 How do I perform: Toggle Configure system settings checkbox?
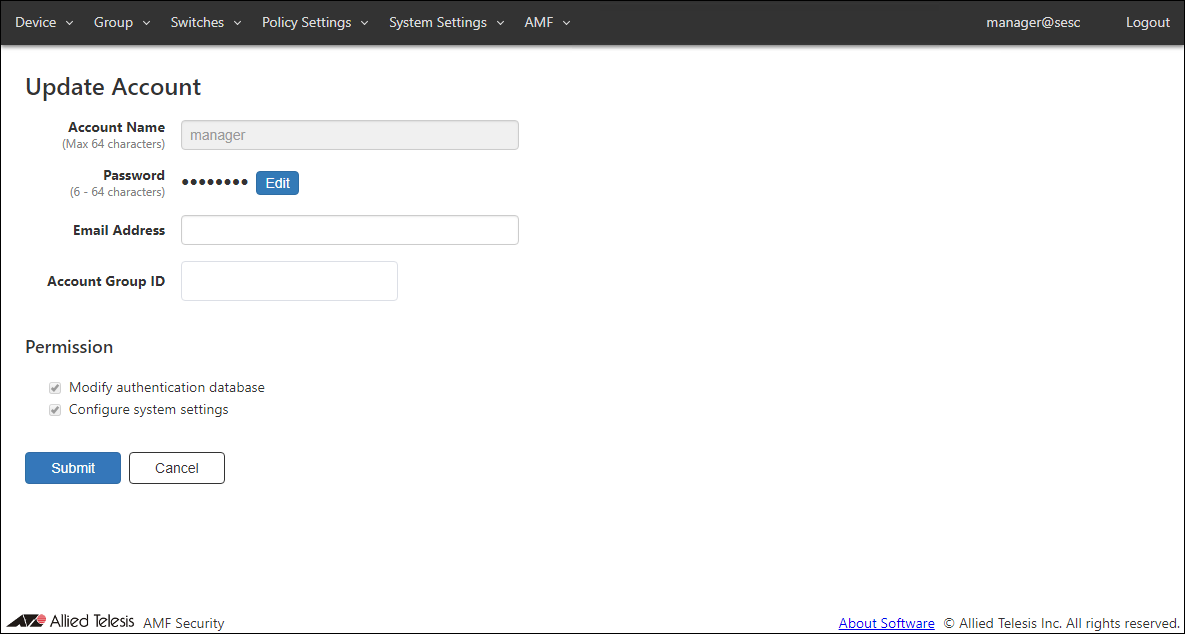coord(55,410)
